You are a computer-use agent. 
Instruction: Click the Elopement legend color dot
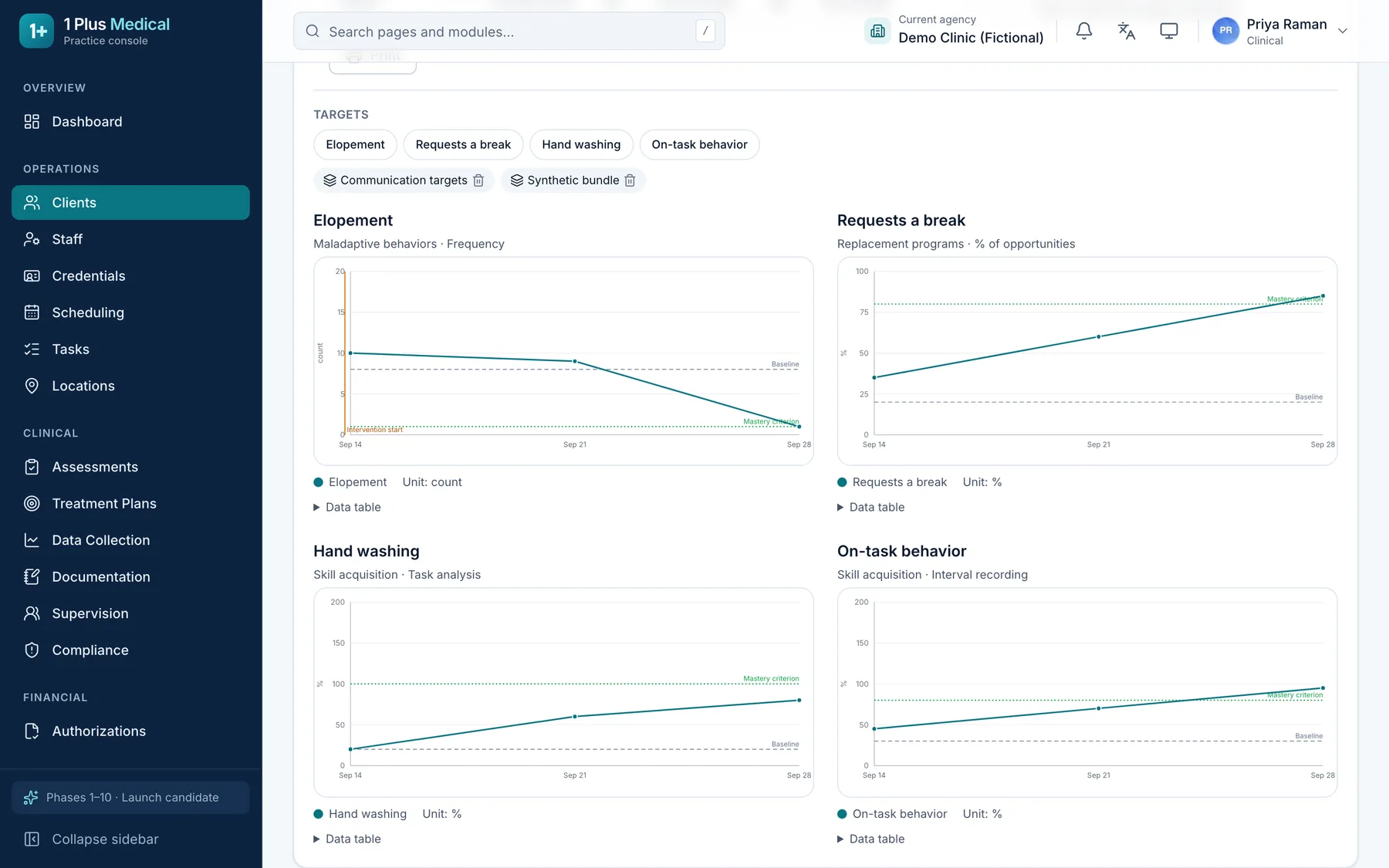tap(318, 482)
